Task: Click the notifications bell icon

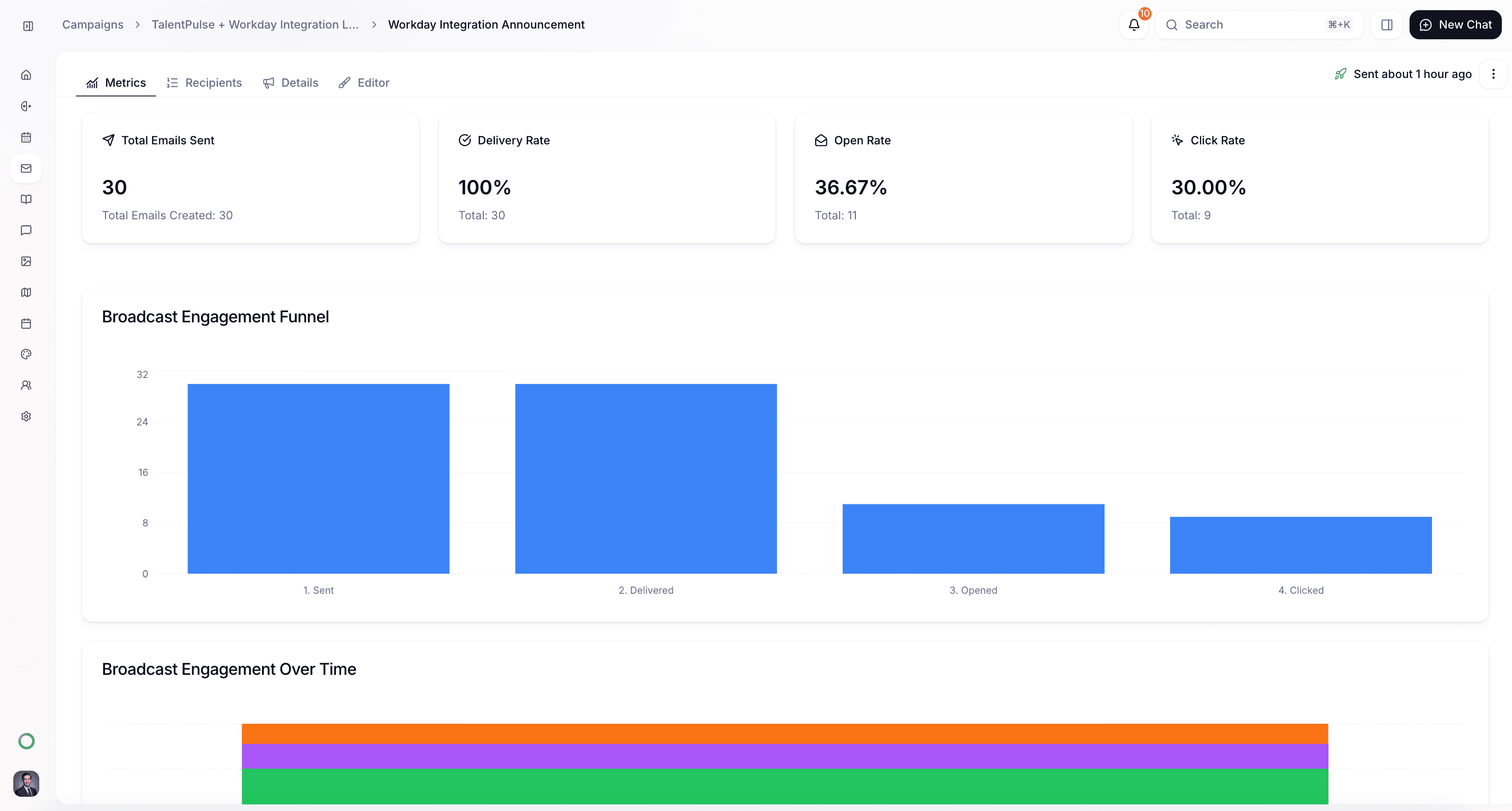Action: (x=1133, y=24)
